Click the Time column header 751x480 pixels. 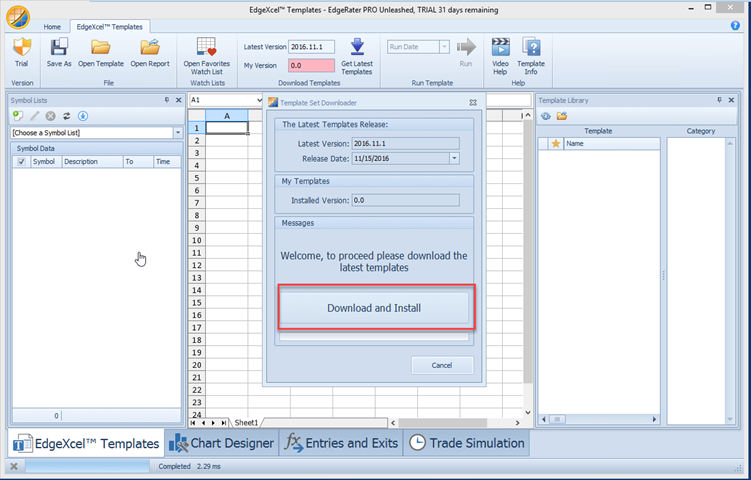point(167,161)
